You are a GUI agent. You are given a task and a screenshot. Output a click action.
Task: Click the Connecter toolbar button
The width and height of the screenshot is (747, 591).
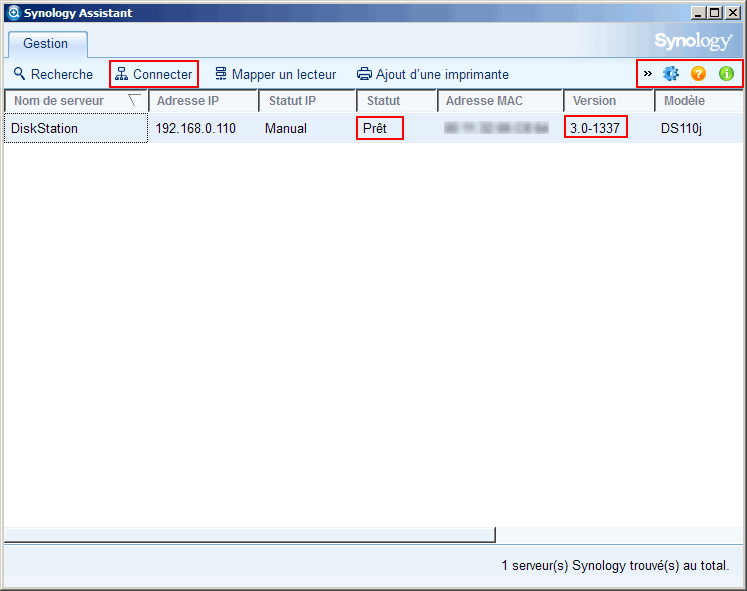click(x=153, y=74)
